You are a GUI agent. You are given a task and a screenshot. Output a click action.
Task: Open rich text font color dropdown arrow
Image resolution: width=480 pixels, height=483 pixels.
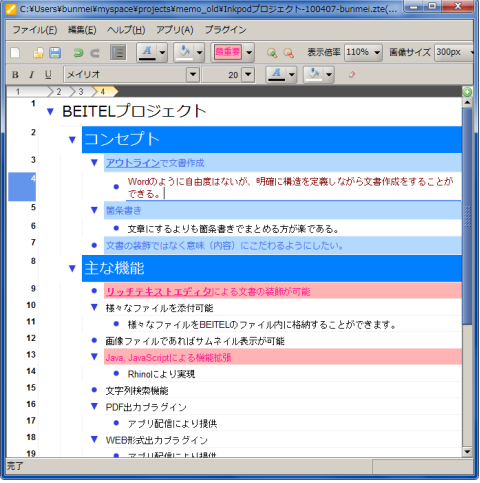pyautogui.click(x=292, y=74)
